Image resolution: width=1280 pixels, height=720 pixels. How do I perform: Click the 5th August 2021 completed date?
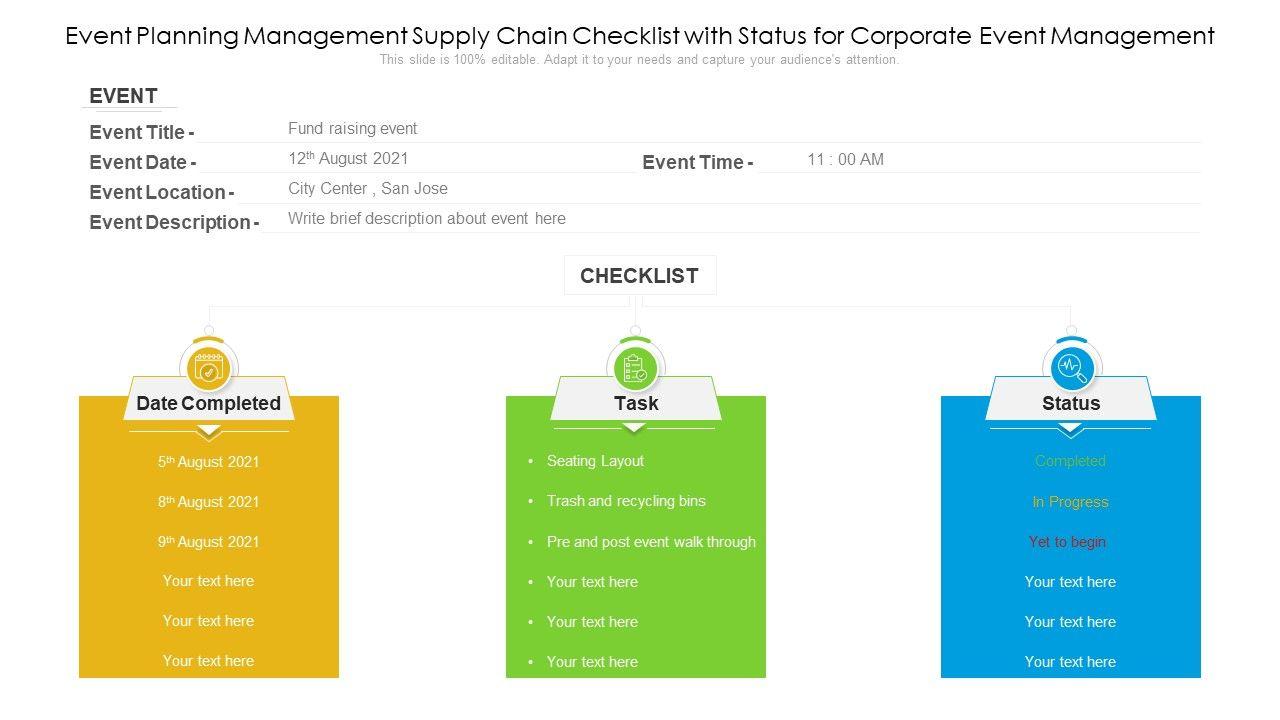coord(208,462)
